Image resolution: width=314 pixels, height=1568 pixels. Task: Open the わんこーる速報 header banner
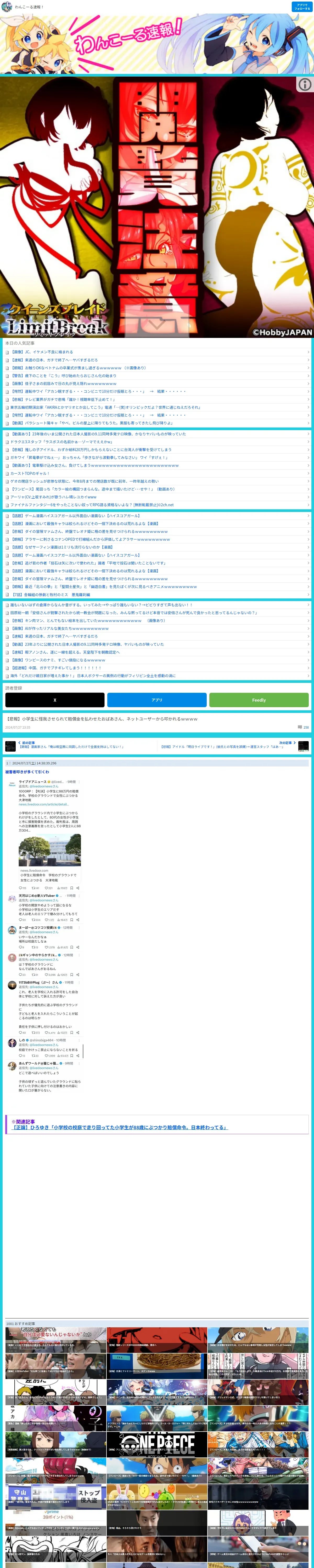coord(157,44)
